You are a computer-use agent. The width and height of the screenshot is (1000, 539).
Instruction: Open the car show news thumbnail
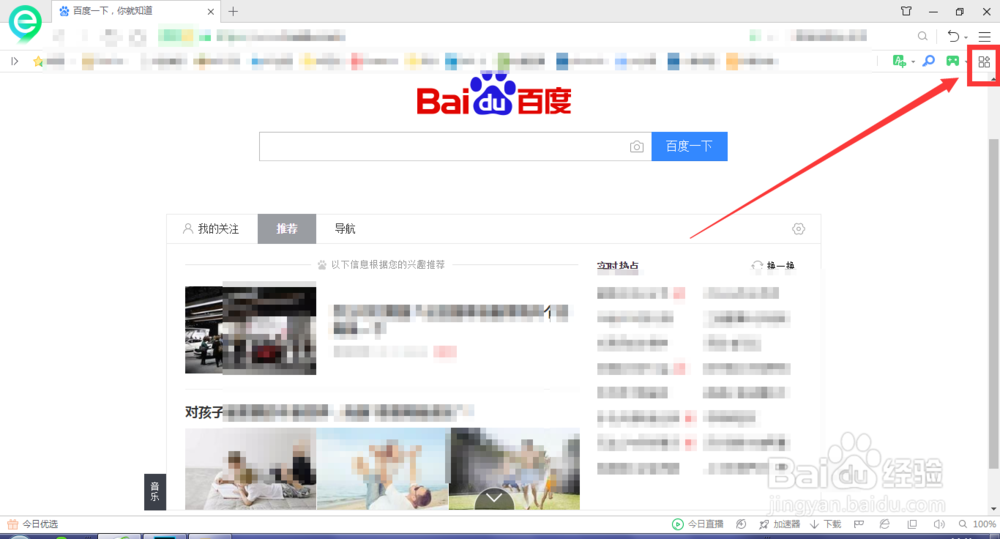click(x=251, y=330)
